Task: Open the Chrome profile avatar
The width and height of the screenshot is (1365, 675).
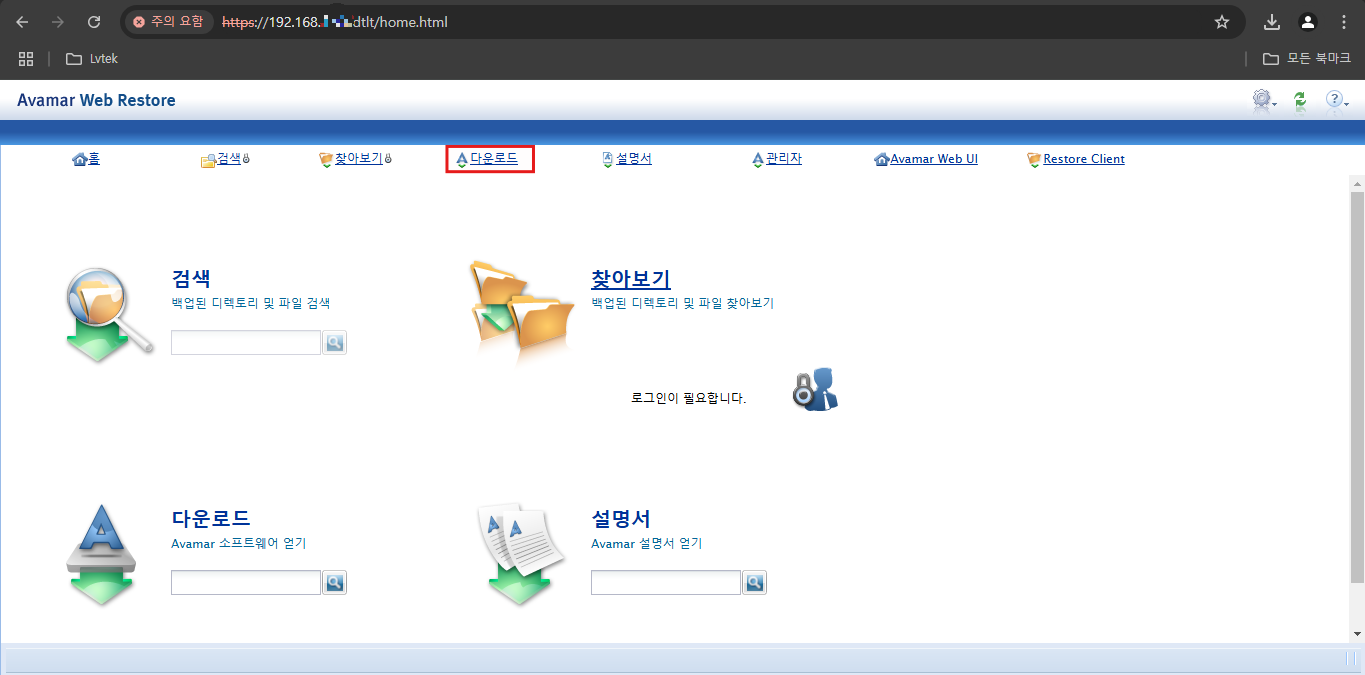Action: (1307, 21)
